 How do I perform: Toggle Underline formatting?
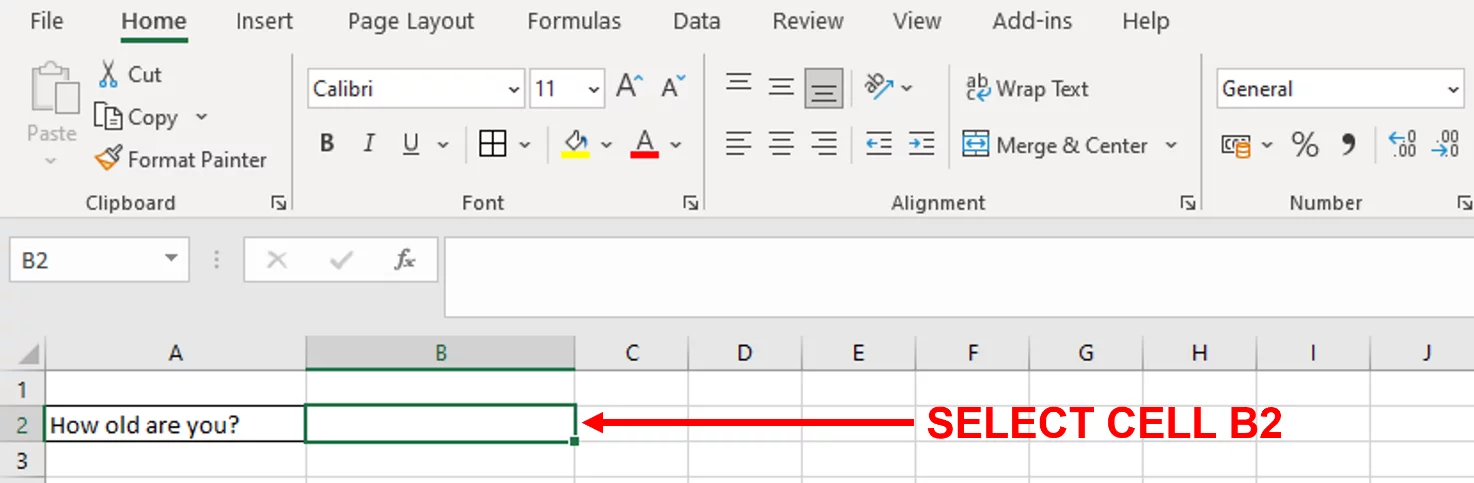411,144
